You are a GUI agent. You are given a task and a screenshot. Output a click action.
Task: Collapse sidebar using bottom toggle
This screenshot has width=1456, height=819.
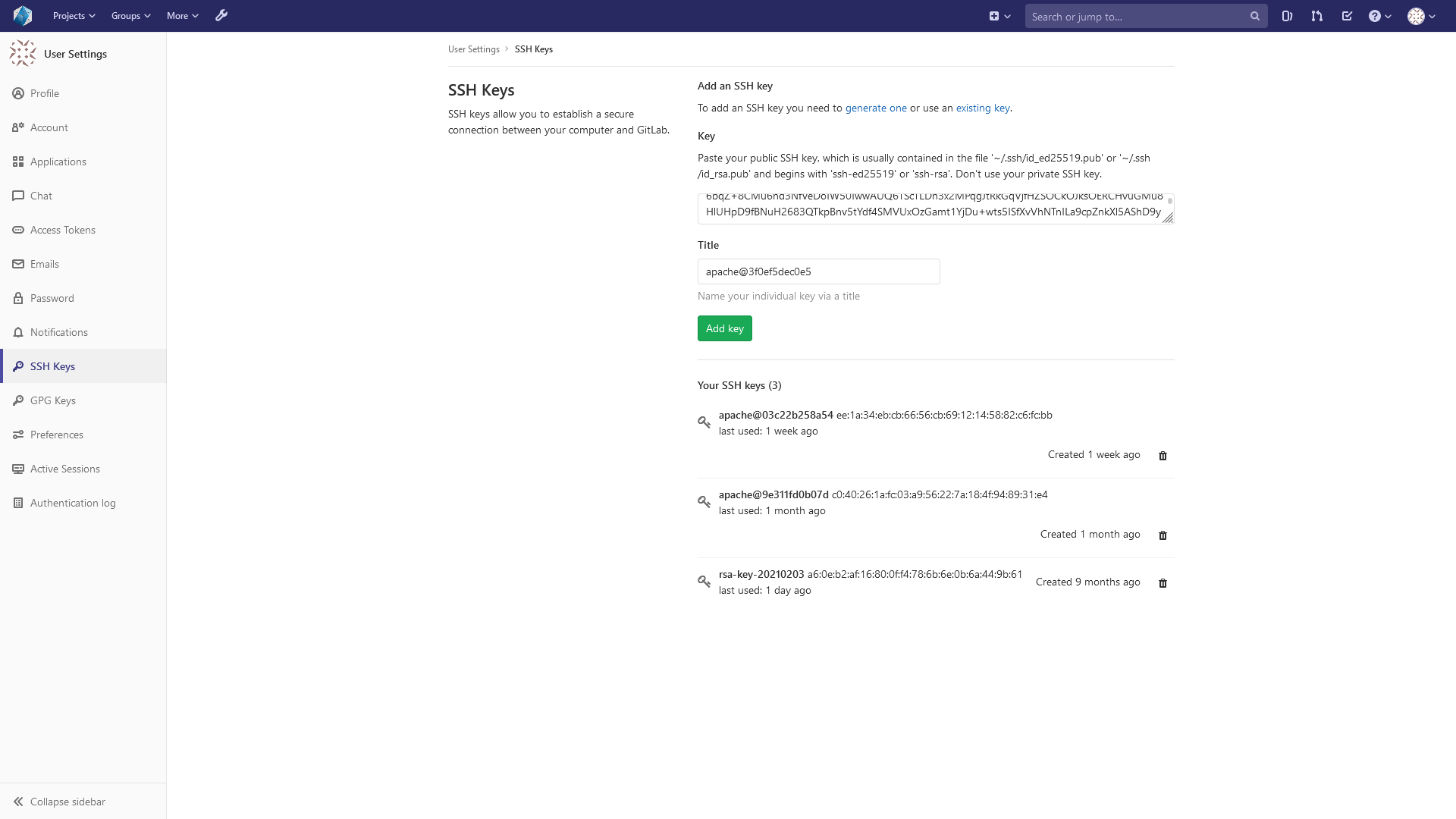[x=59, y=802]
